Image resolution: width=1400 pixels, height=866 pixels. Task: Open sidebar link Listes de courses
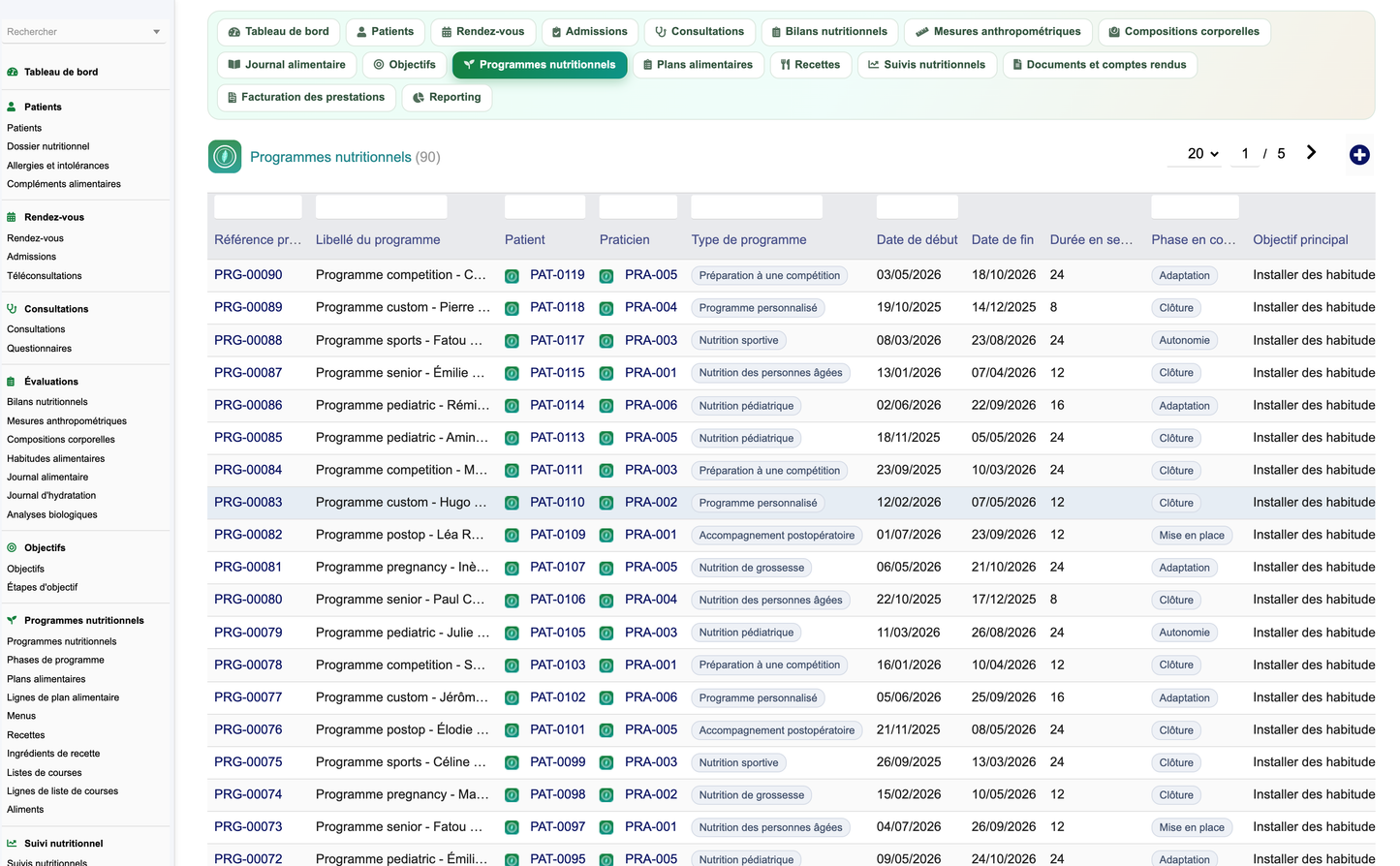coord(45,772)
